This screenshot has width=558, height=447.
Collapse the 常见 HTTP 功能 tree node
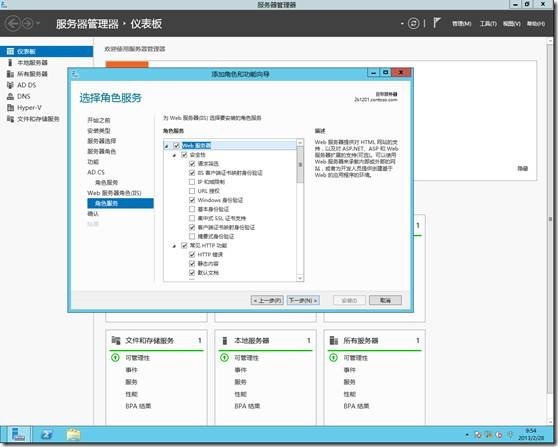pyautogui.click(x=174, y=246)
